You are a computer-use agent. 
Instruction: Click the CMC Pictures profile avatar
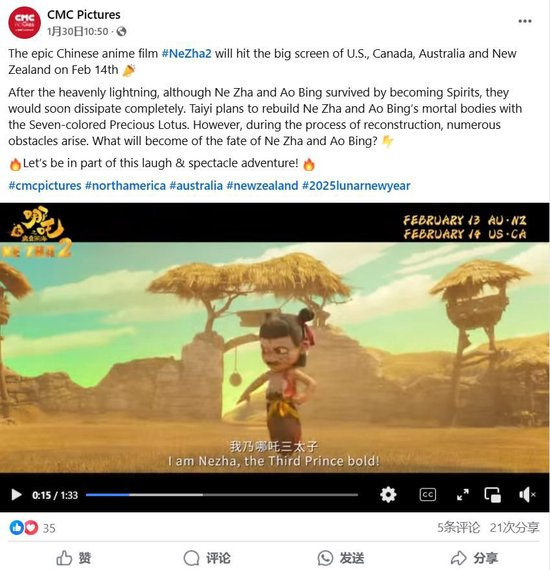(x=24, y=23)
